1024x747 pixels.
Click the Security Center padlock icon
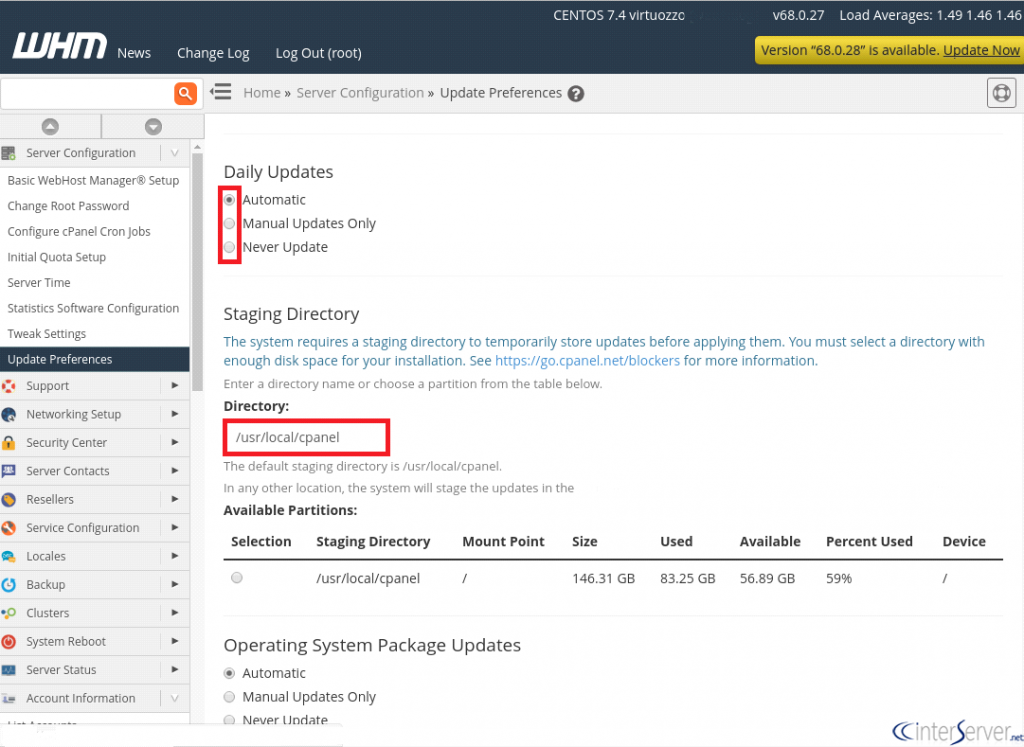coord(8,443)
